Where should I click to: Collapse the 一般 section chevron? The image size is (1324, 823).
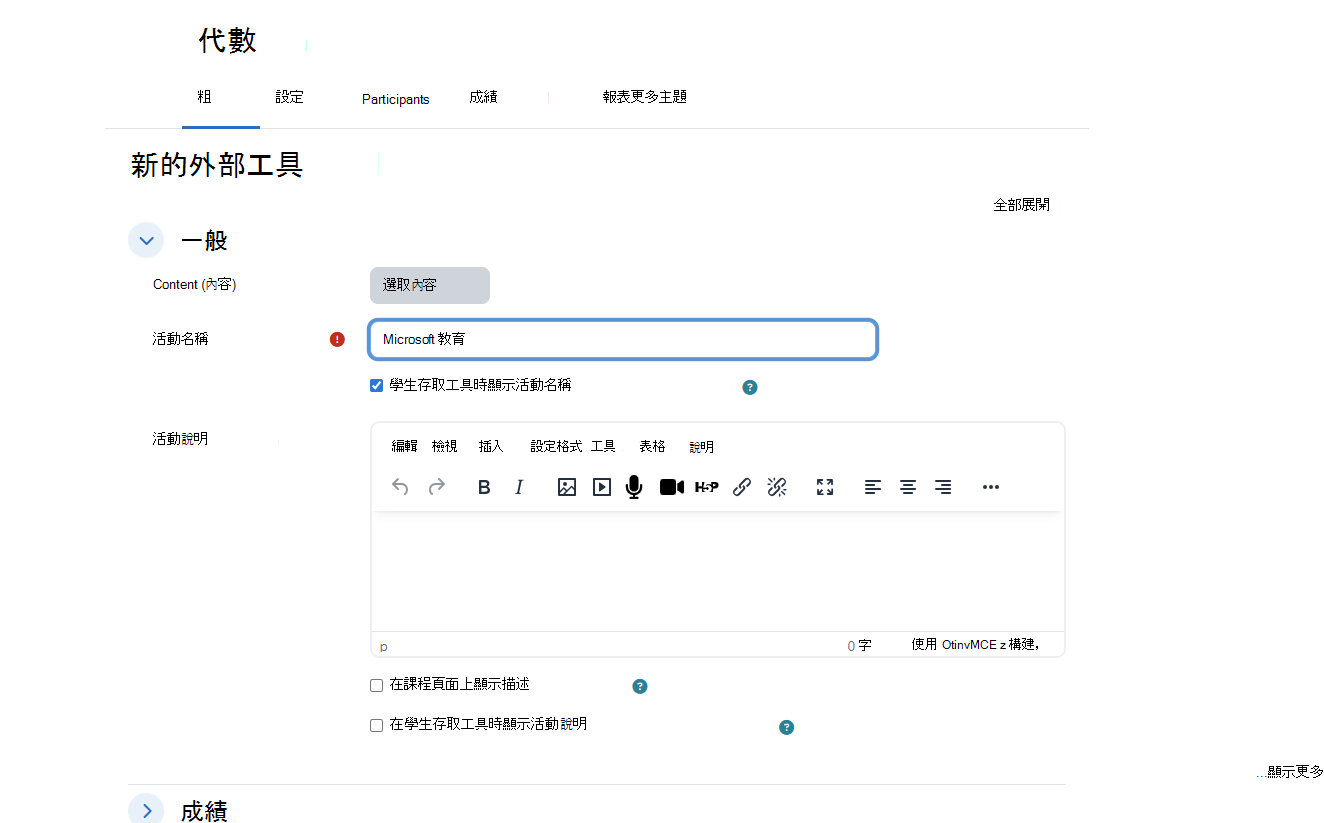tap(146, 240)
